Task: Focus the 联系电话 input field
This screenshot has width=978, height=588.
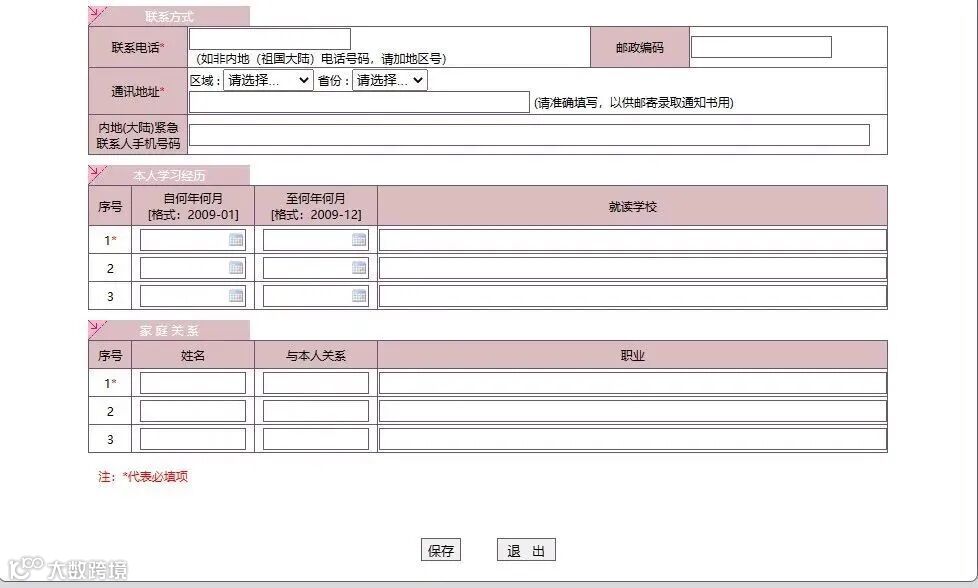Action: click(x=270, y=39)
